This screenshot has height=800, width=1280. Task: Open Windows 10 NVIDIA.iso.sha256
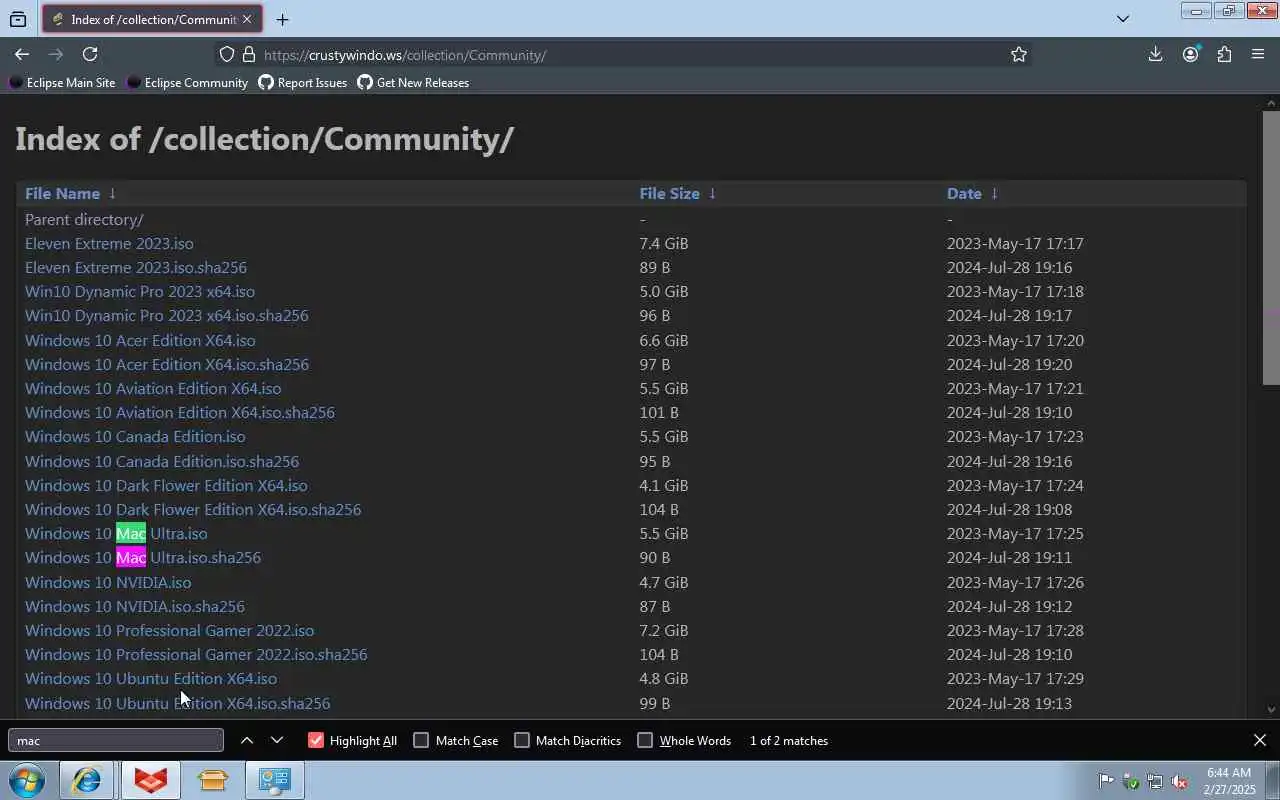point(135,606)
